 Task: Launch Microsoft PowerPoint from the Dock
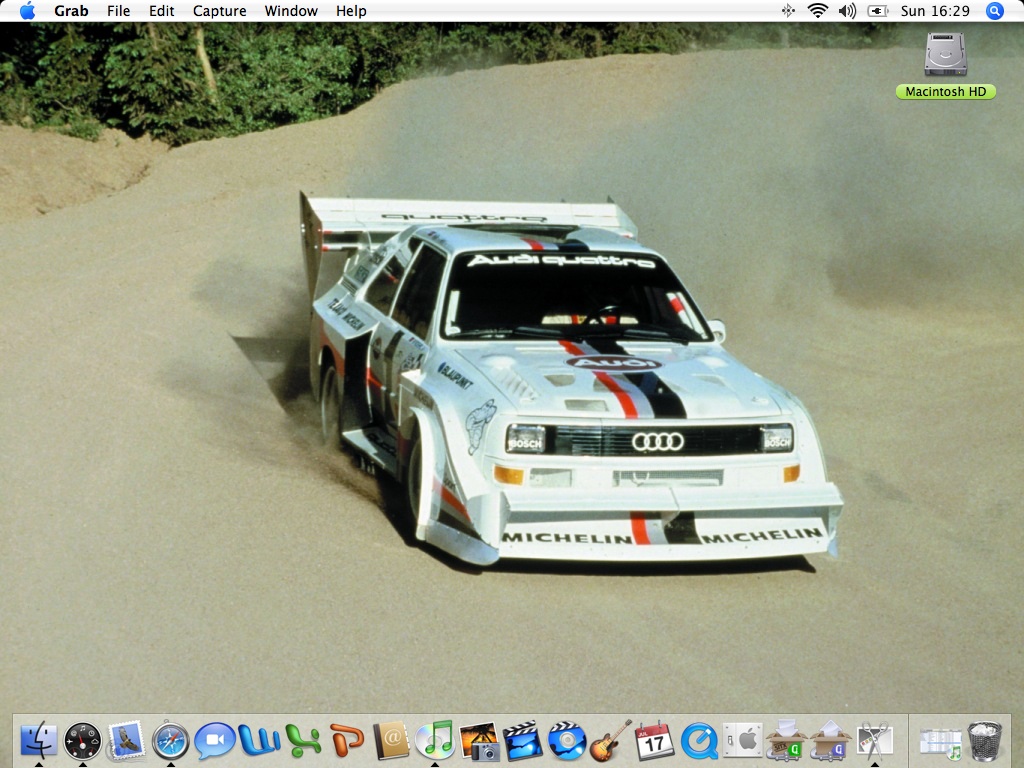[347, 741]
